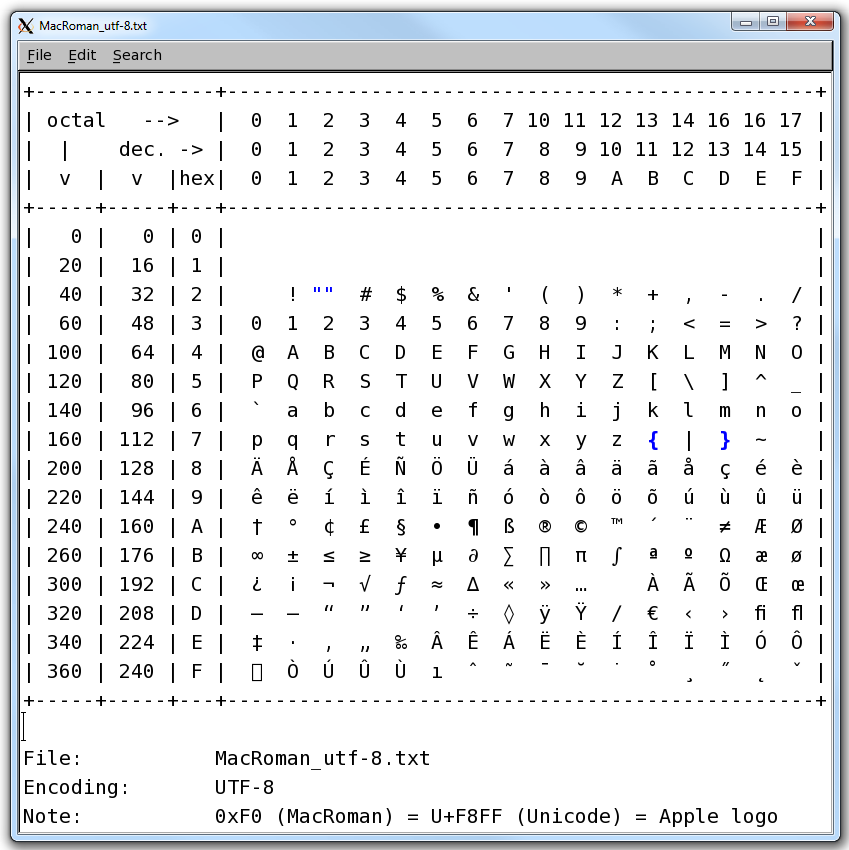Image resolution: width=849 pixels, height=850 pixels.
Task: Maximize the editor window
Action: (773, 21)
